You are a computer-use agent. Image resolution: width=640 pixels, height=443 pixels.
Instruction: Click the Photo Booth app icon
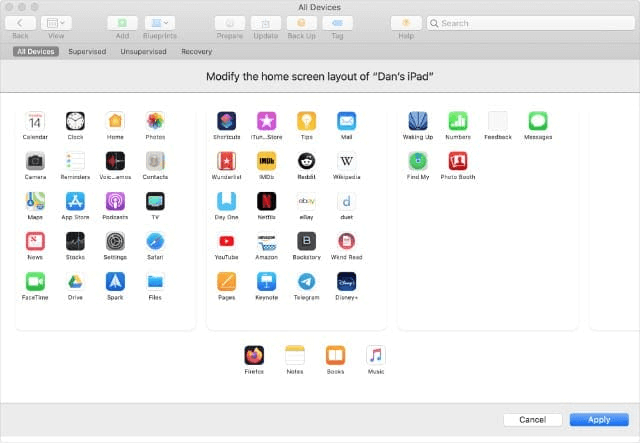click(x=457, y=160)
